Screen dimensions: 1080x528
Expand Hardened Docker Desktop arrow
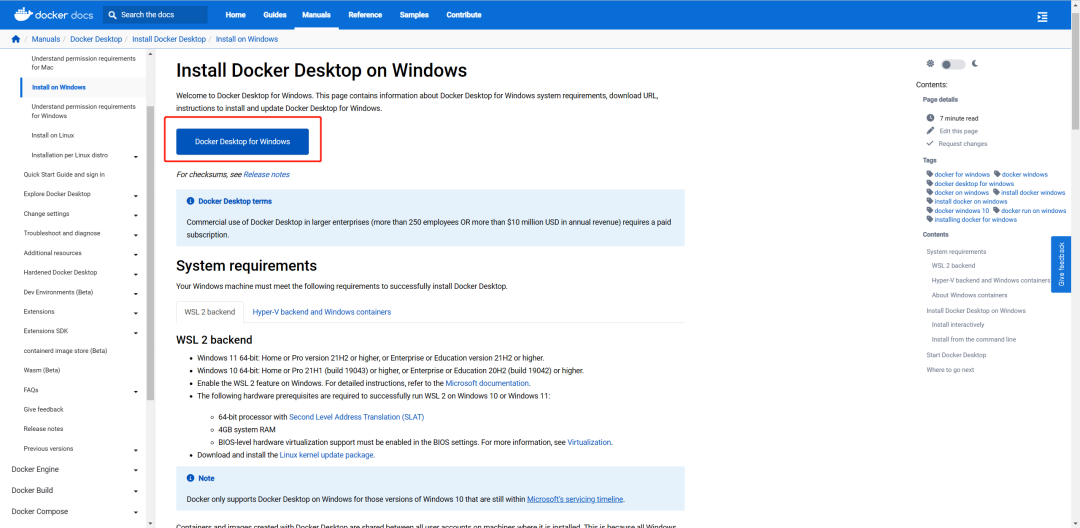coord(136,274)
